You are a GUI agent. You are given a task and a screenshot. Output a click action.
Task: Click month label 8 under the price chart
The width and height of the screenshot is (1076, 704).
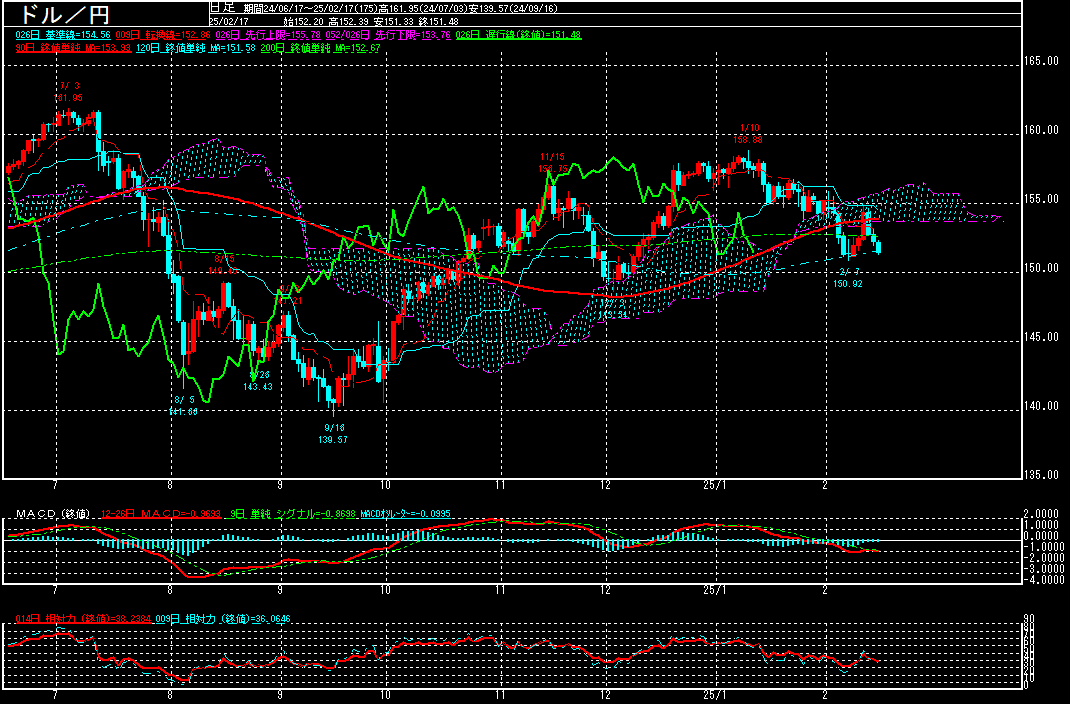pos(170,485)
